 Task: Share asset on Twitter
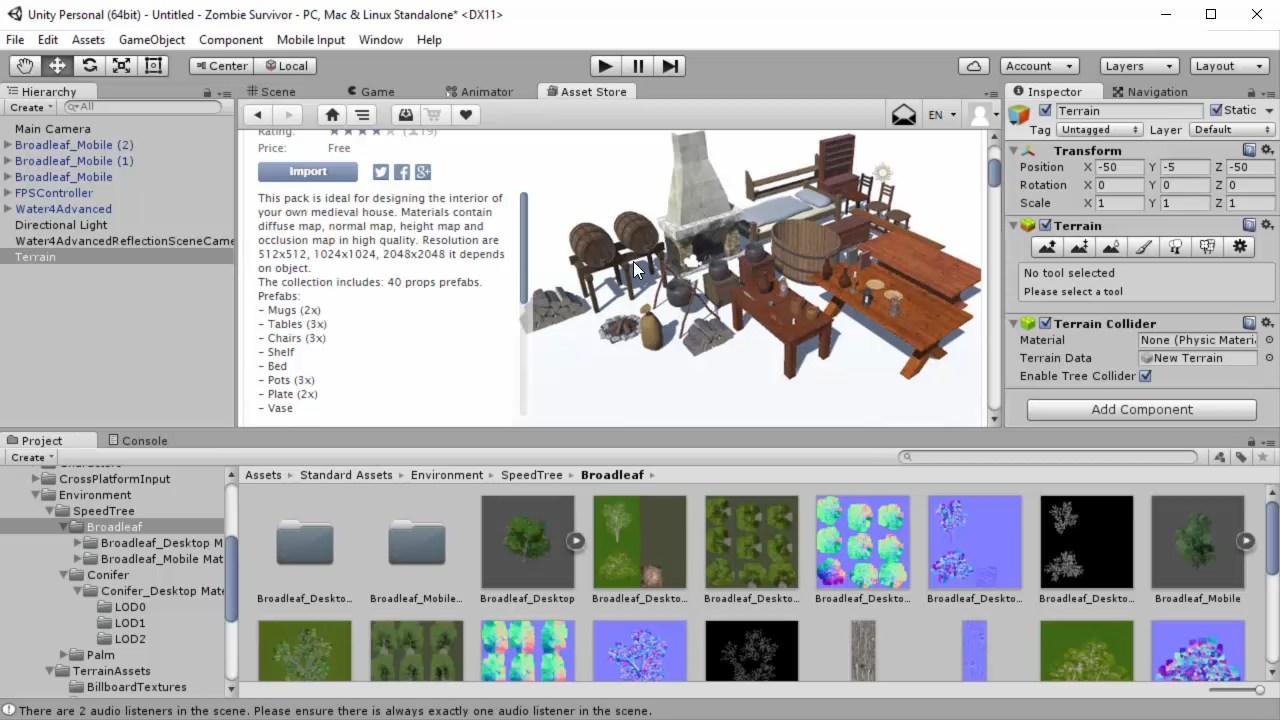pyautogui.click(x=381, y=172)
